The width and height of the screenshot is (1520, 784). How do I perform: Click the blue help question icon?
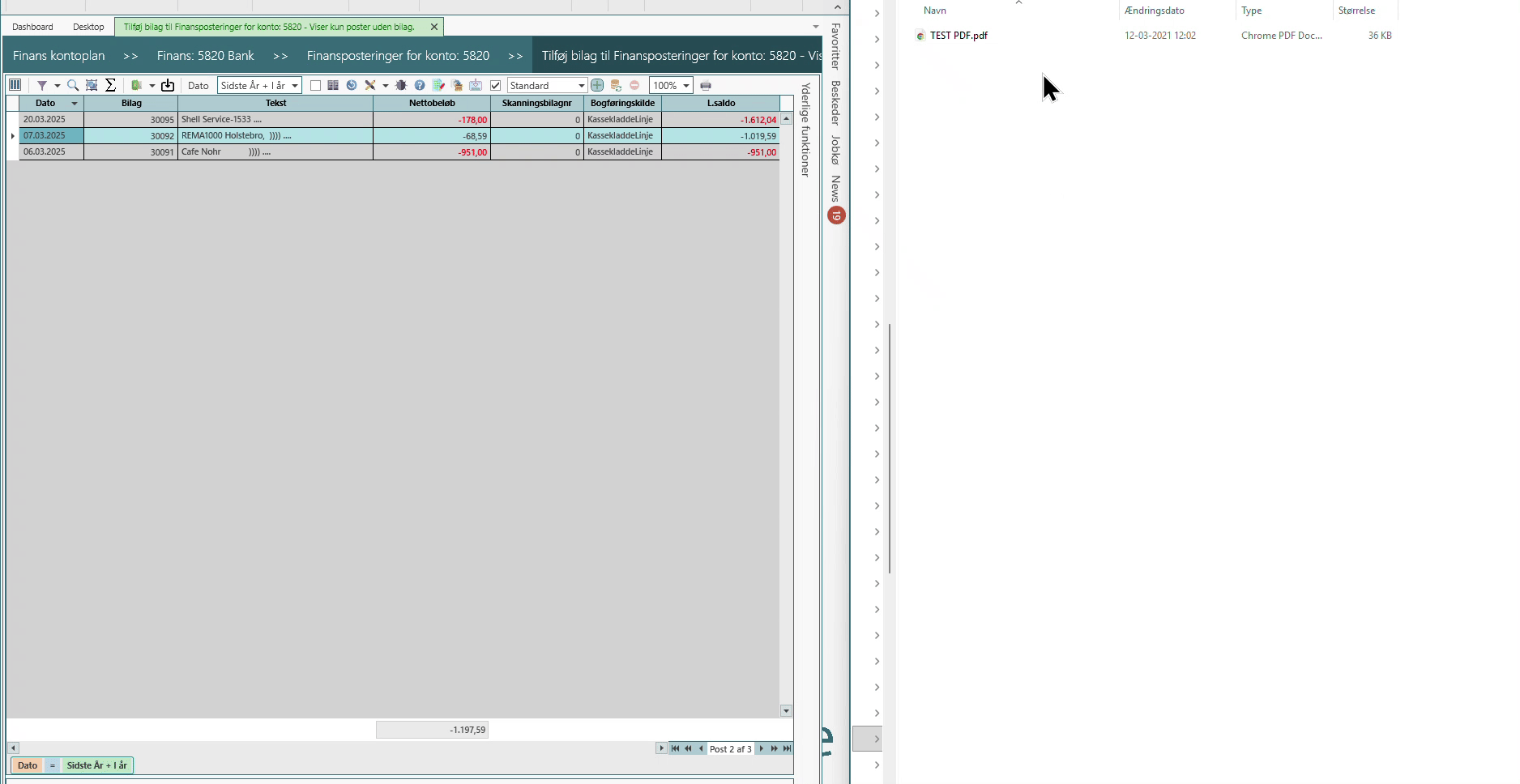pos(420,85)
